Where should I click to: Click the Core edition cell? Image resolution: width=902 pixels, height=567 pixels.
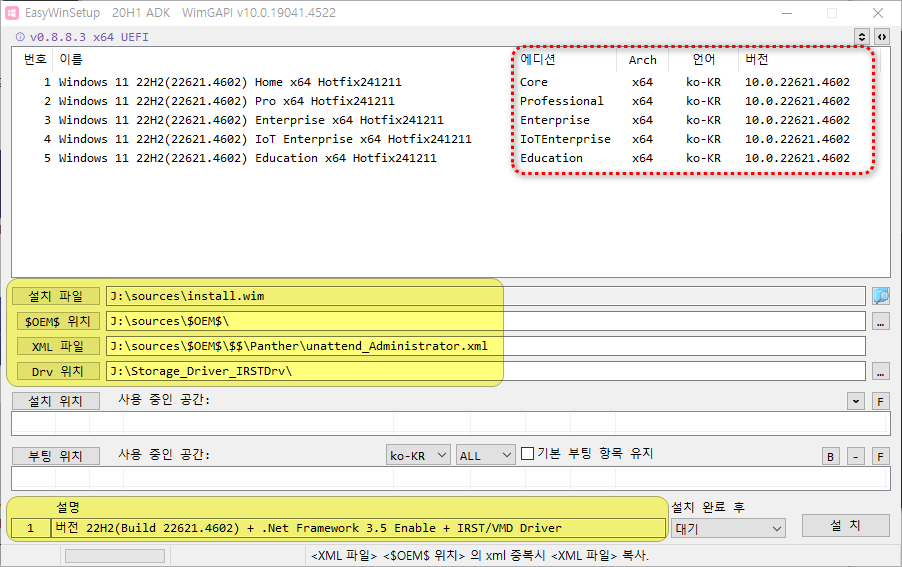(x=534, y=82)
